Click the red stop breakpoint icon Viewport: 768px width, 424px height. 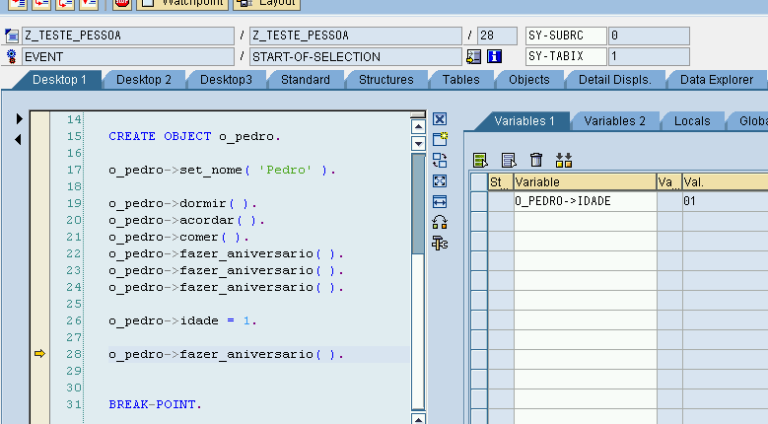(x=121, y=4)
